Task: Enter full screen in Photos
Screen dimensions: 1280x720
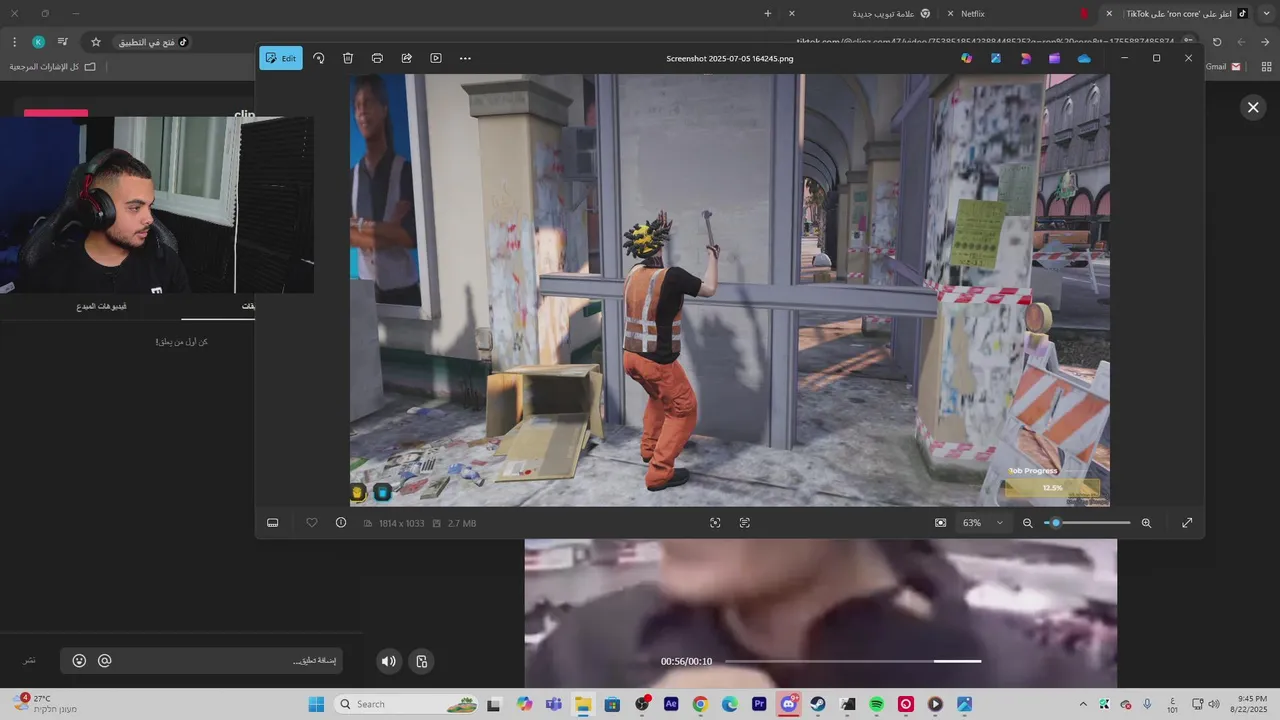Action: tap(1187, 523)
